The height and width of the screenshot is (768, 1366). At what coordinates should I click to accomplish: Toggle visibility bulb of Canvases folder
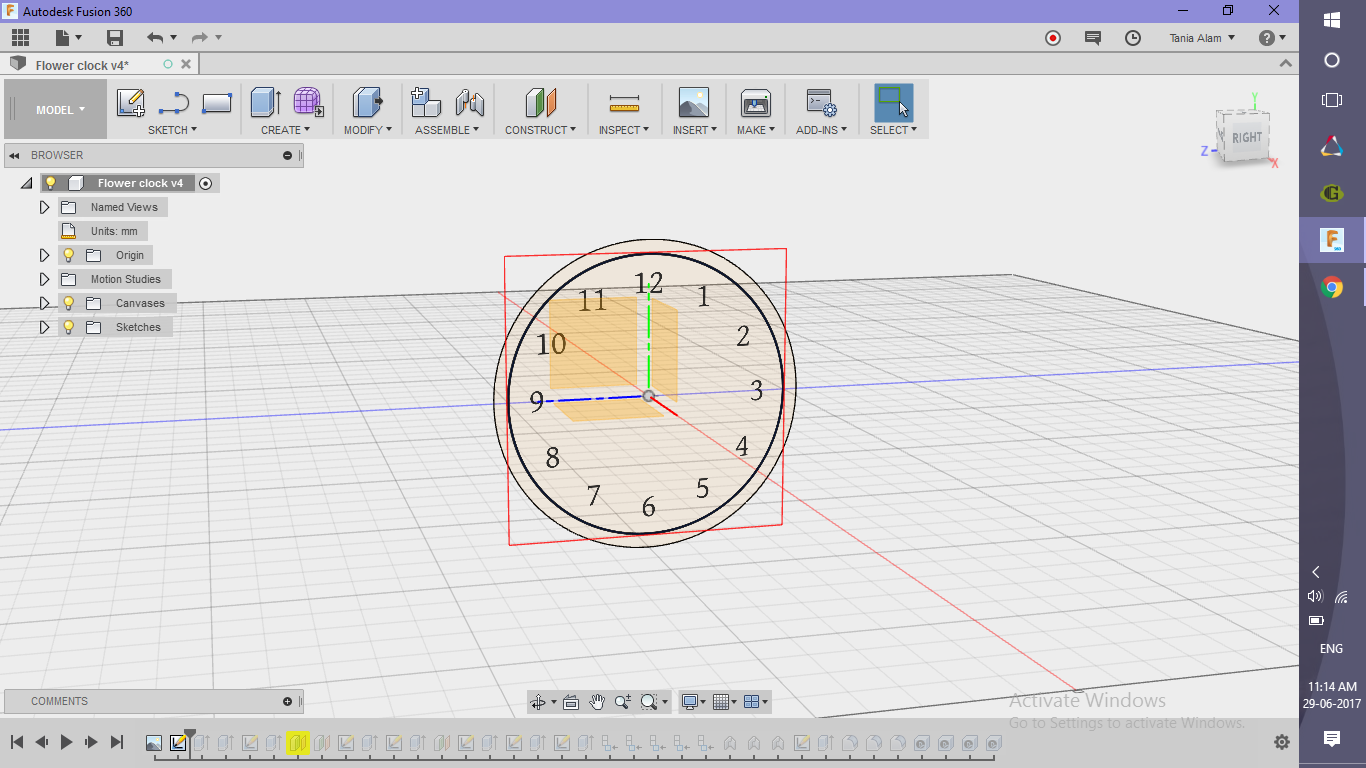click(68, 303)
